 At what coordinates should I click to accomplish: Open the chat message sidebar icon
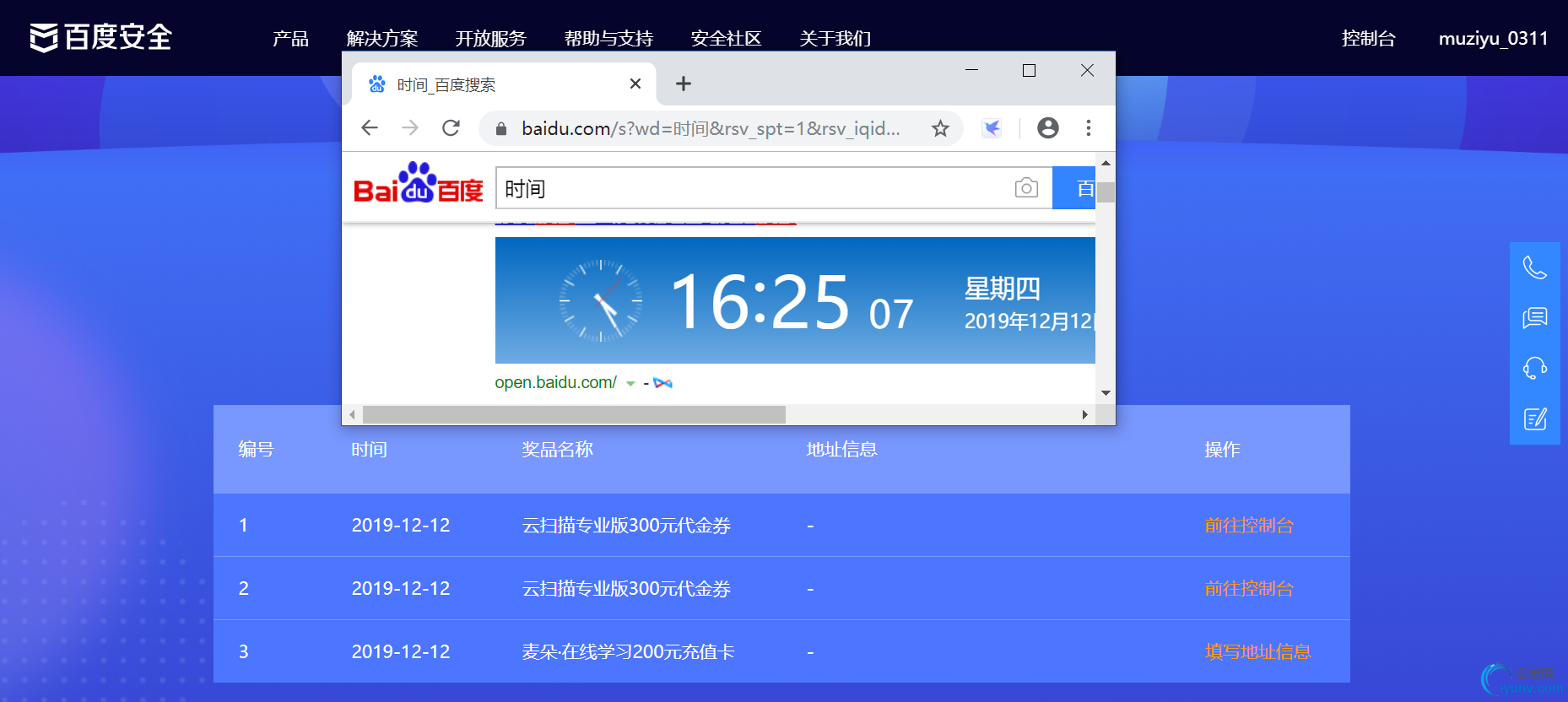tap(1535, 317)
